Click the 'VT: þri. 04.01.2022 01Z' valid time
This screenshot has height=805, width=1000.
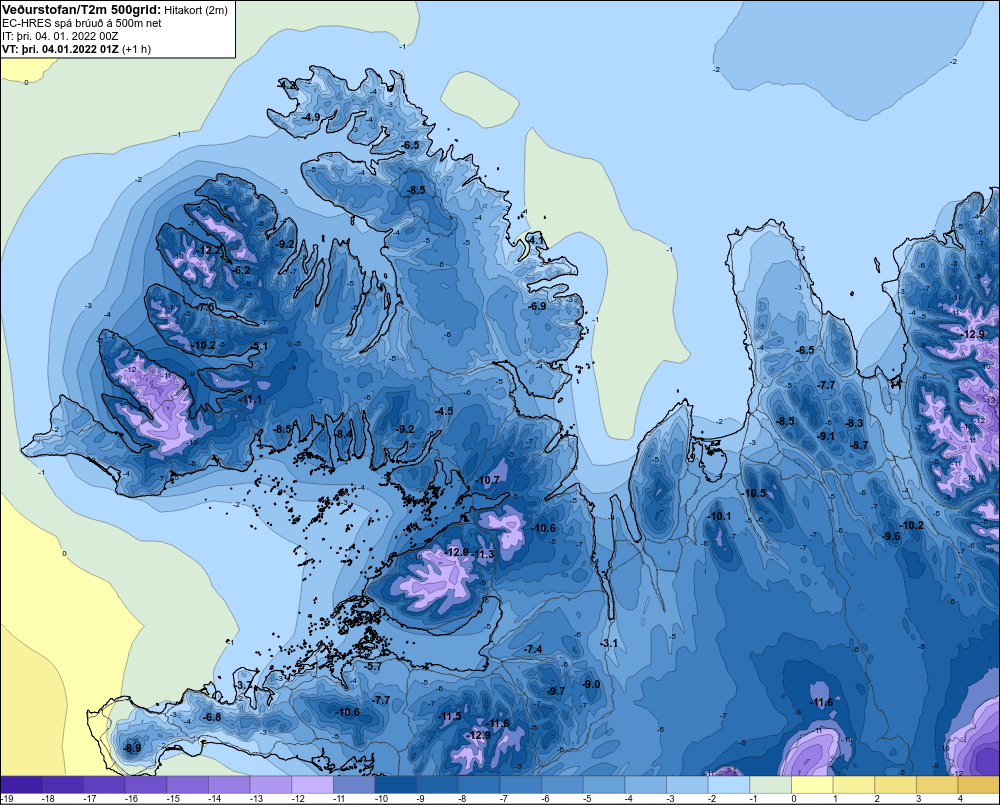click(x=59, y=49)
